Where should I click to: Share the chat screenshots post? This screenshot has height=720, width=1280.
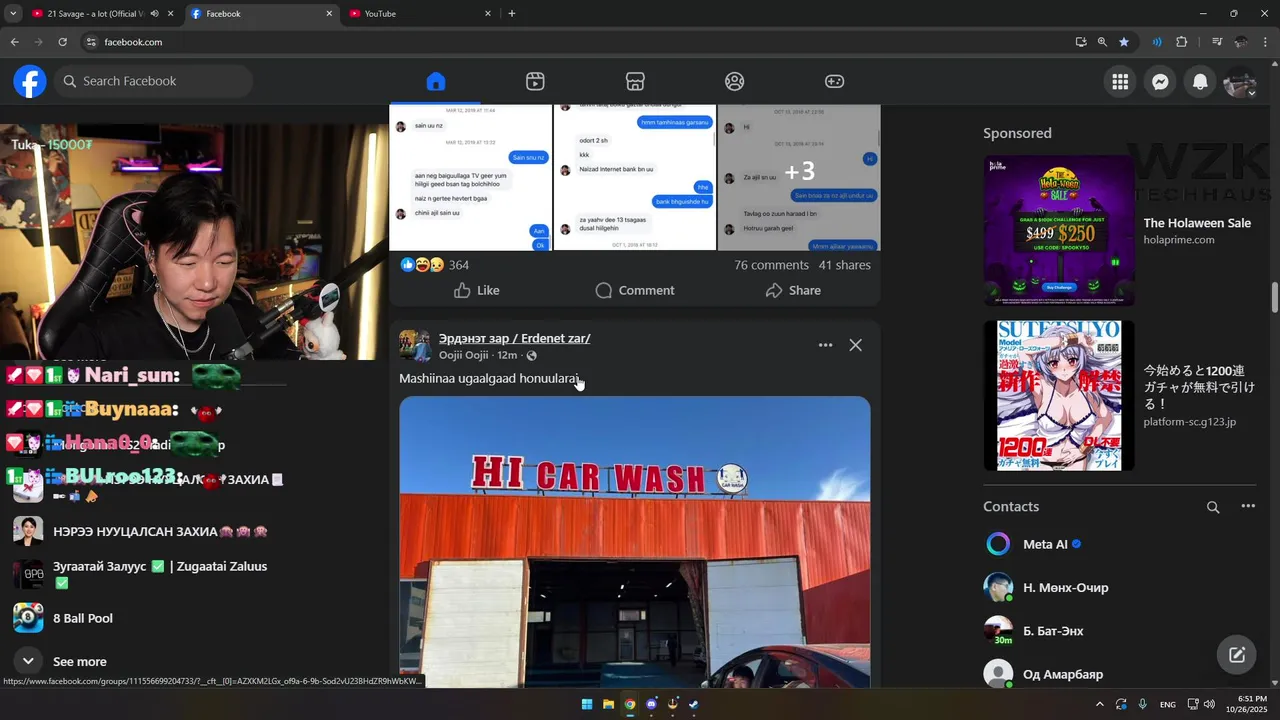click(793, 290)
